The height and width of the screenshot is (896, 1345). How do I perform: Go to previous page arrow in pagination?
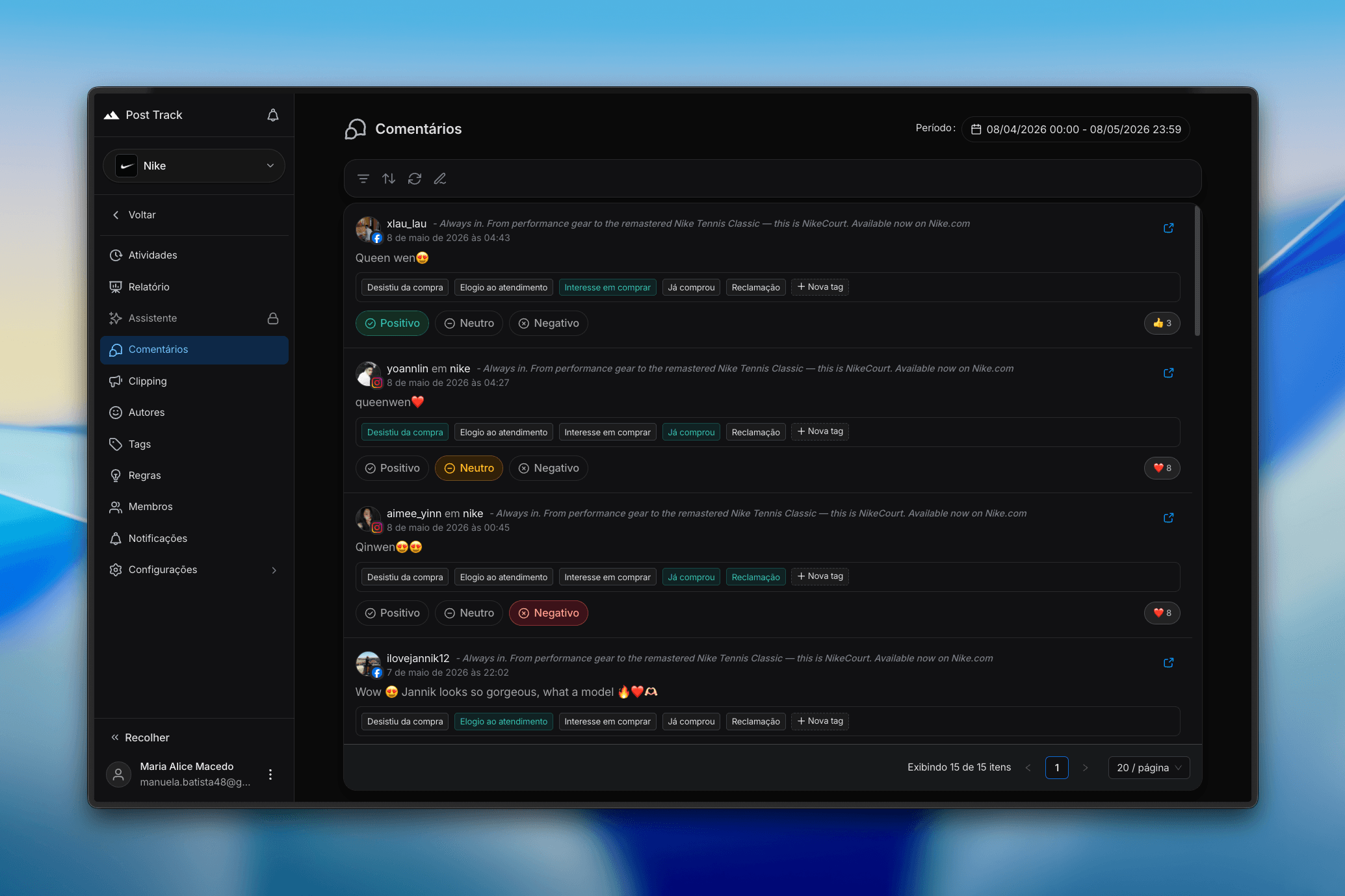[x=1028, y=768]
